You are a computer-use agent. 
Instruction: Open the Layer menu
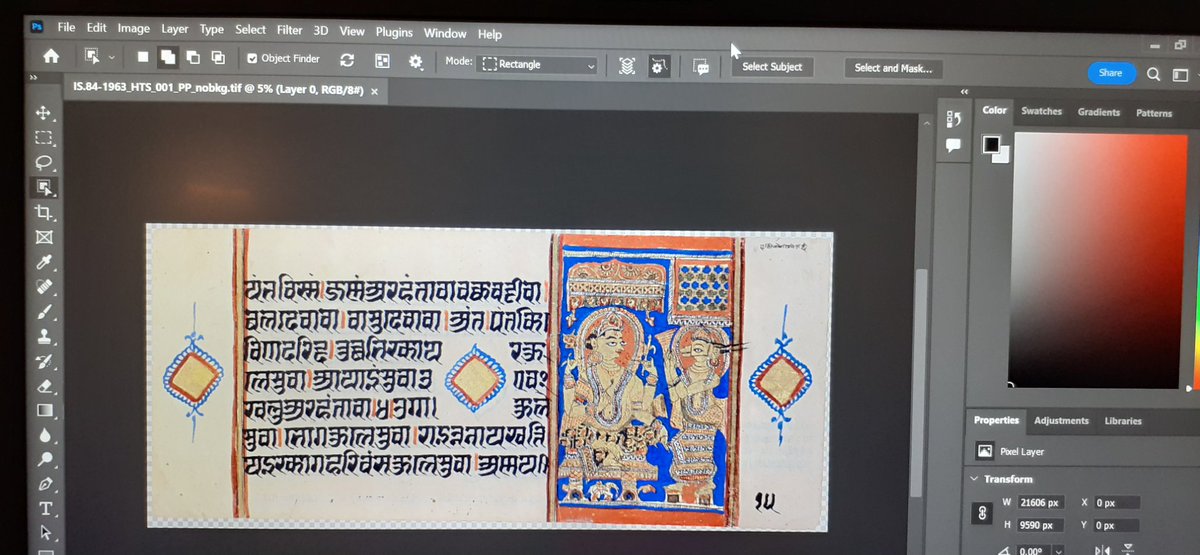pyautogui.click(x=175, y=29)
